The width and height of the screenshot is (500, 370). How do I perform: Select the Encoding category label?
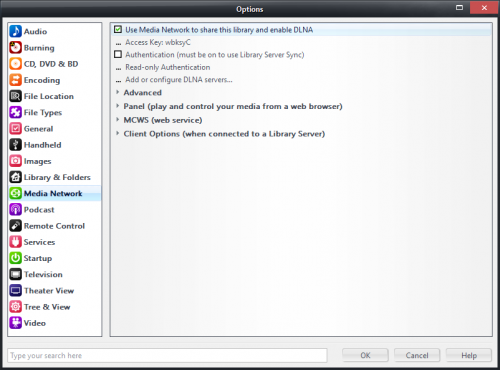(x=42, y=80)
